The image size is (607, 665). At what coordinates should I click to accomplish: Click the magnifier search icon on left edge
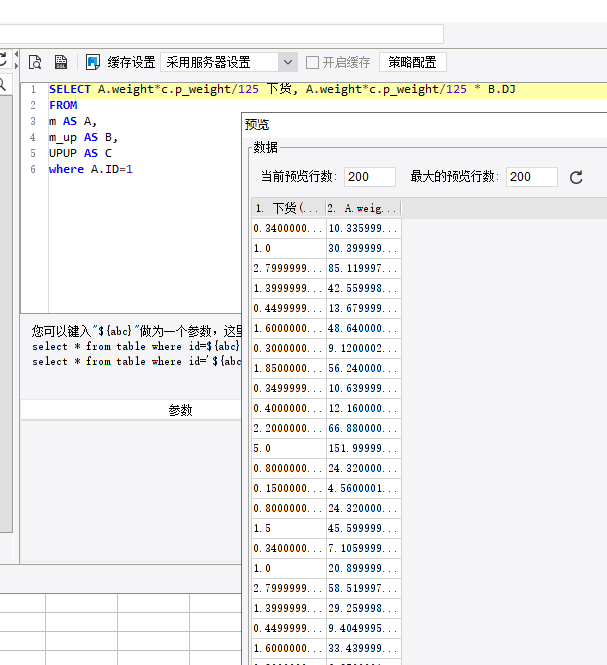3,84
